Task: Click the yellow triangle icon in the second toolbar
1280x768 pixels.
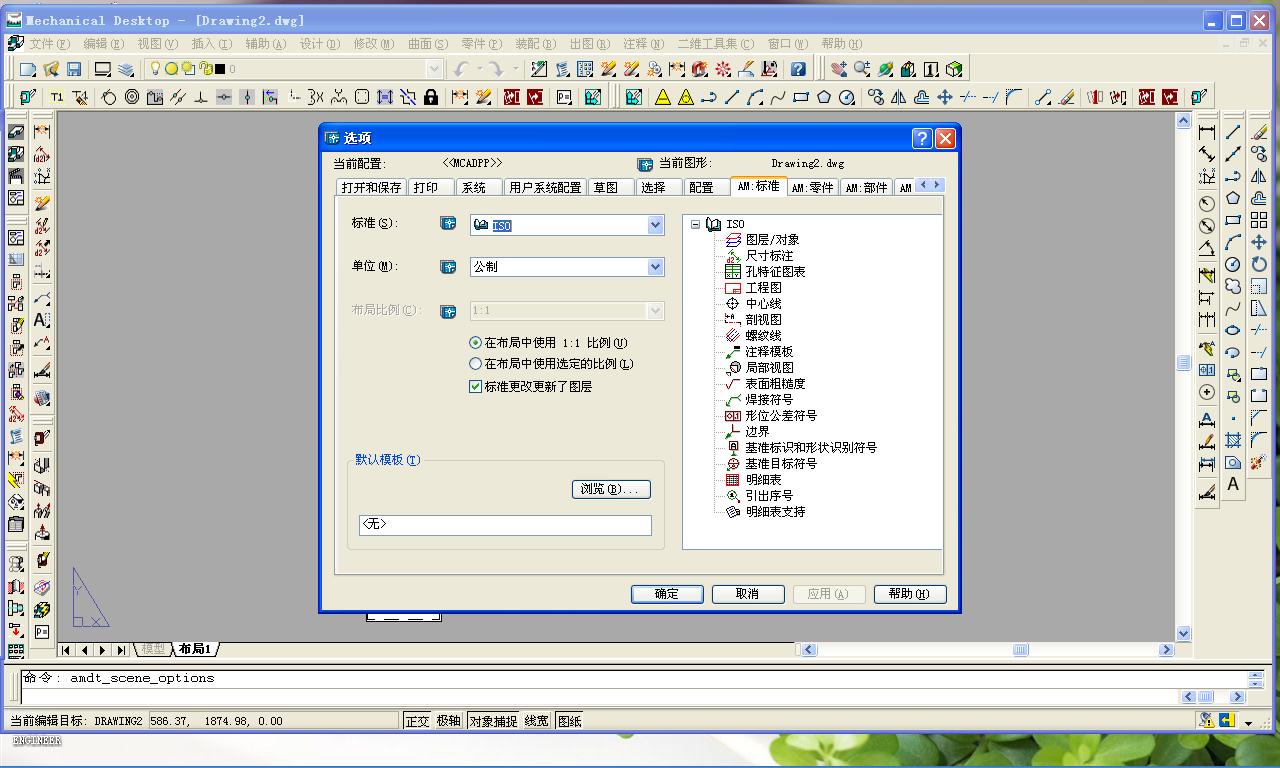Action: click(663, 97)
